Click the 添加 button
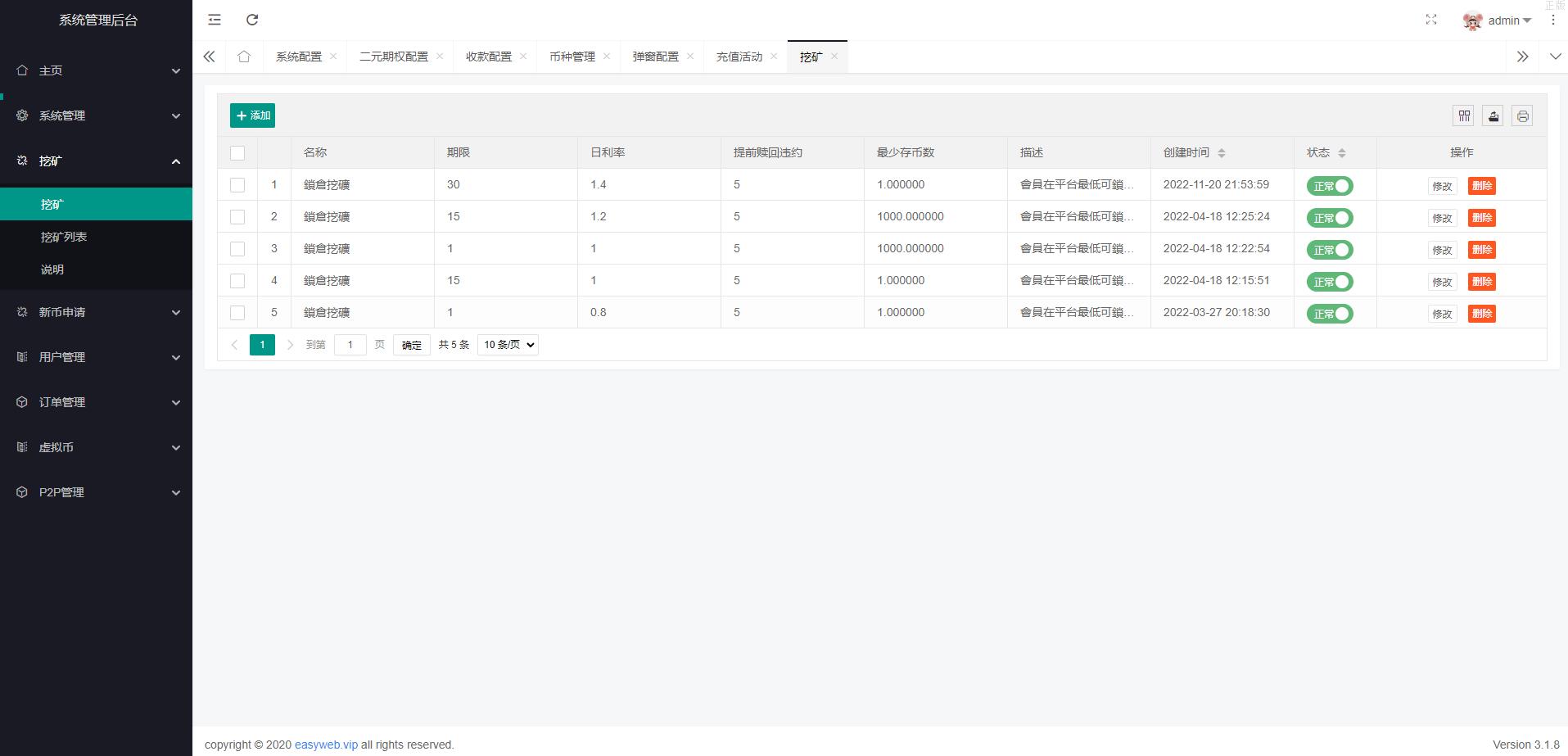 (x=252, y=115)
